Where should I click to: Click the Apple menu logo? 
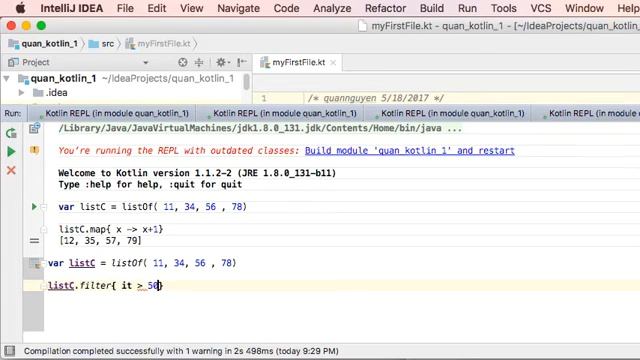tap(20, 8)
